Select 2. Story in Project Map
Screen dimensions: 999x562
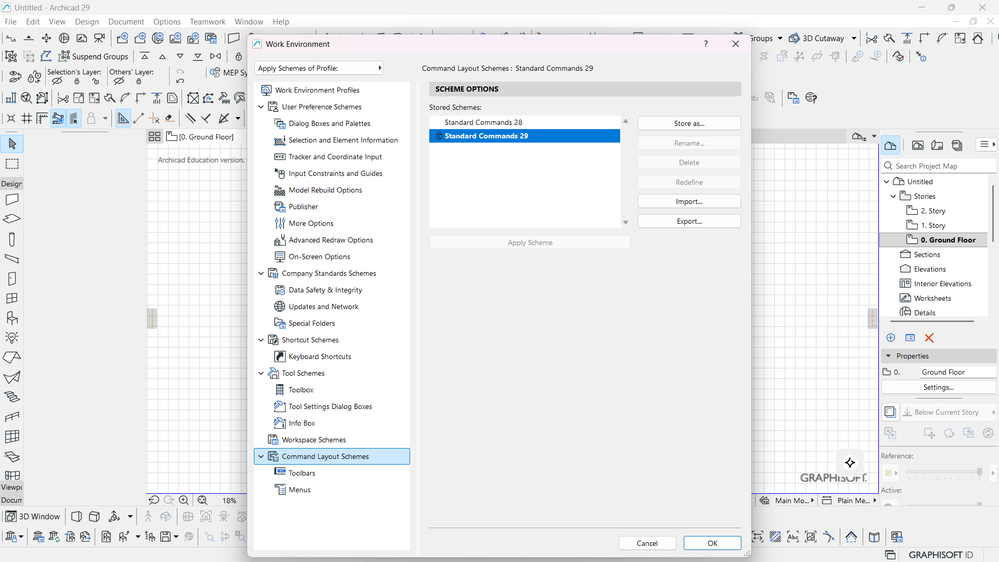pos(933,211)
